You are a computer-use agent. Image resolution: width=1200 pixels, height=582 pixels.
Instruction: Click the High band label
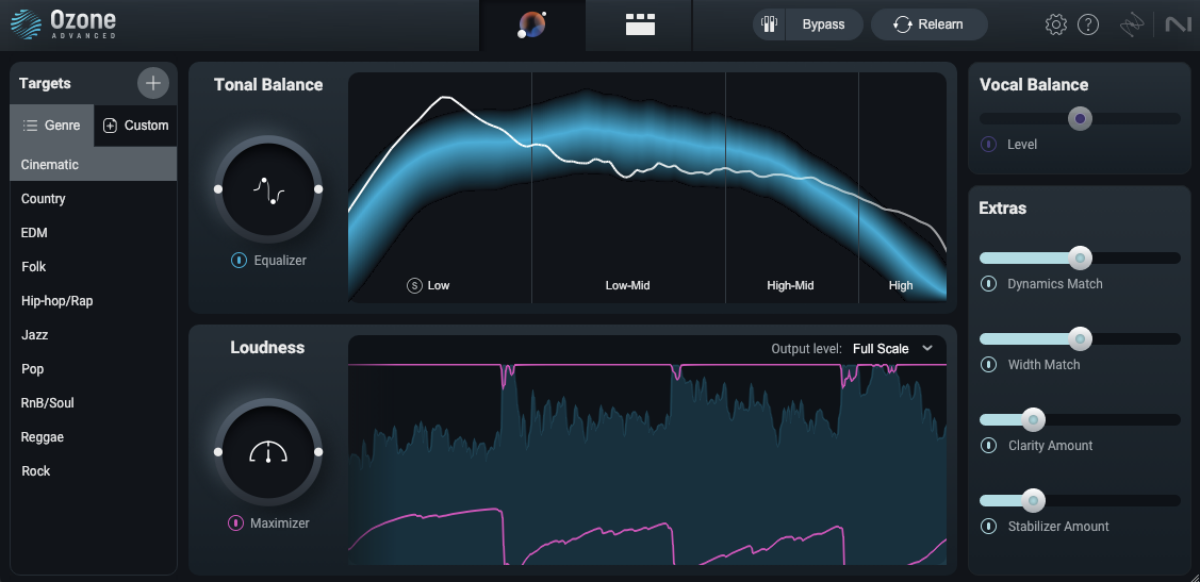(x=901, y=285)
